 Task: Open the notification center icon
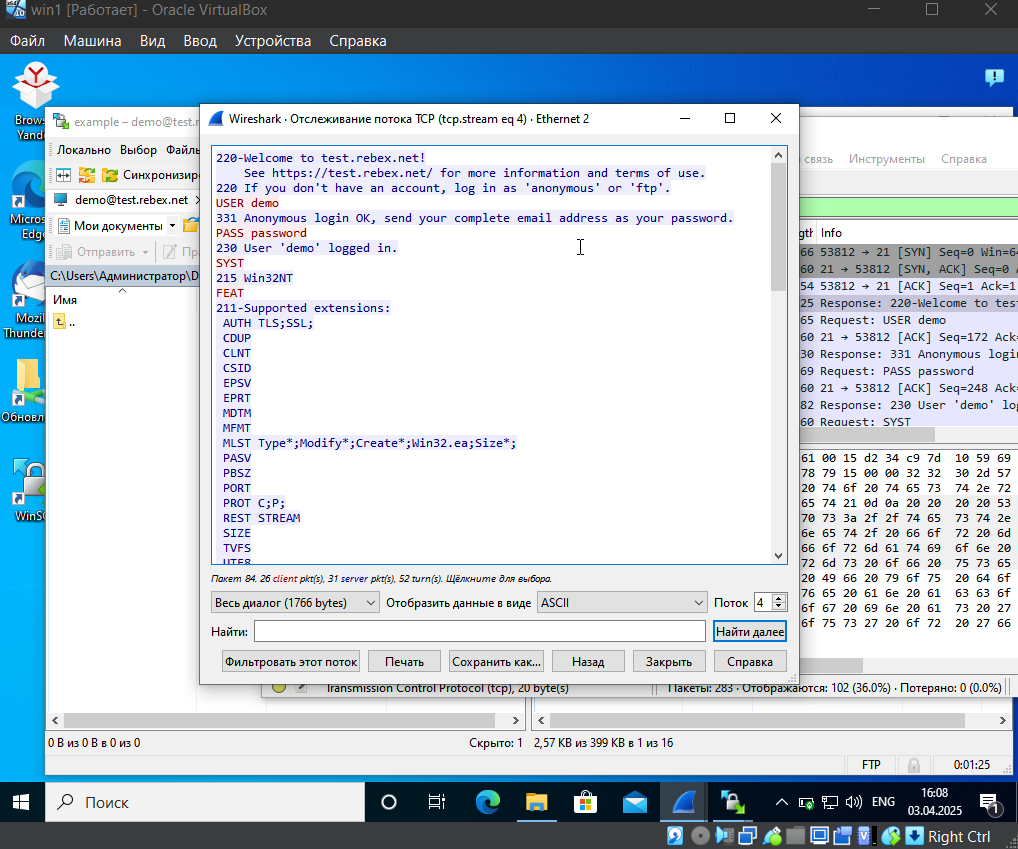pyautogui.click(x=989, y=804)
